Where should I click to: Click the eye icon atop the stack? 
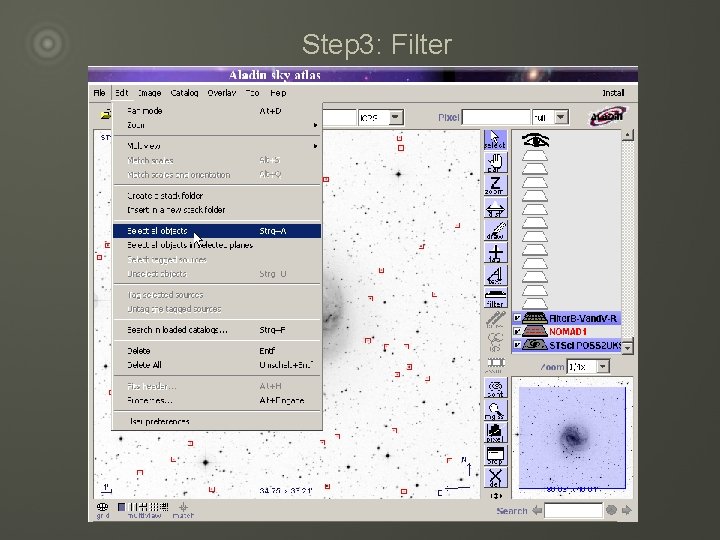pos(535,141)
